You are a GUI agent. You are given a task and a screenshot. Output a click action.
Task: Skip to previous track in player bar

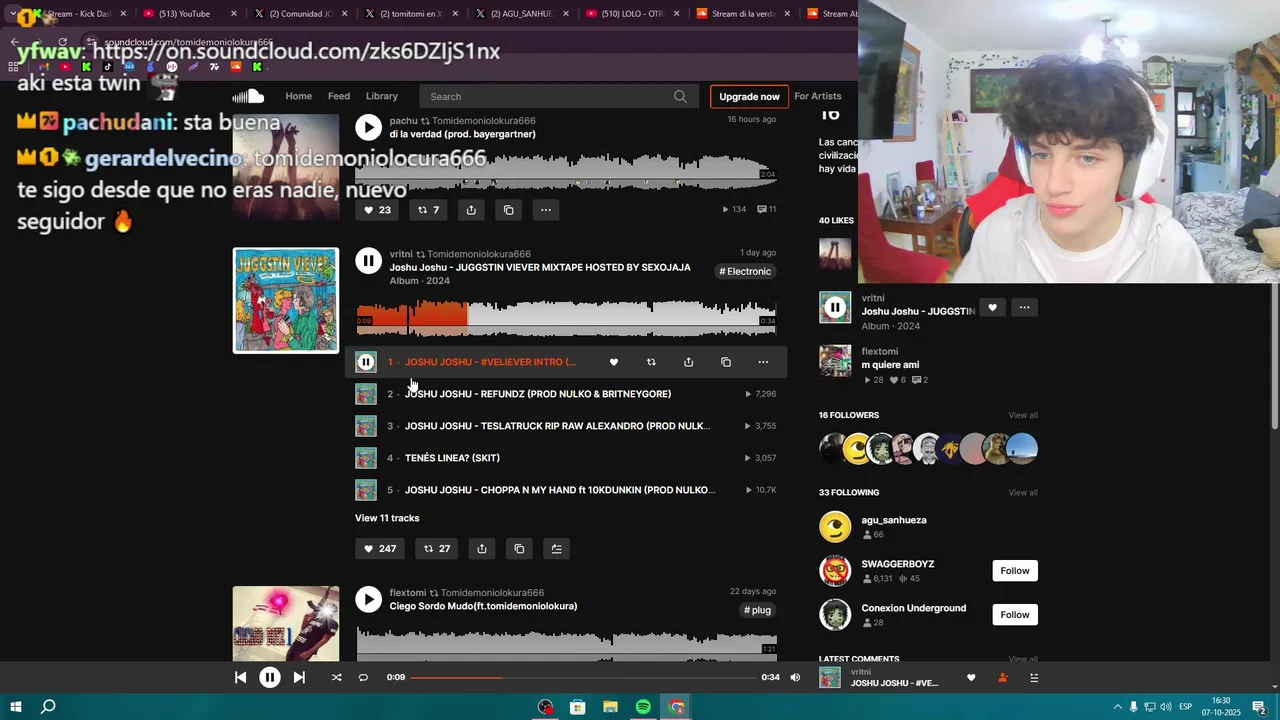tap(240, 677)
